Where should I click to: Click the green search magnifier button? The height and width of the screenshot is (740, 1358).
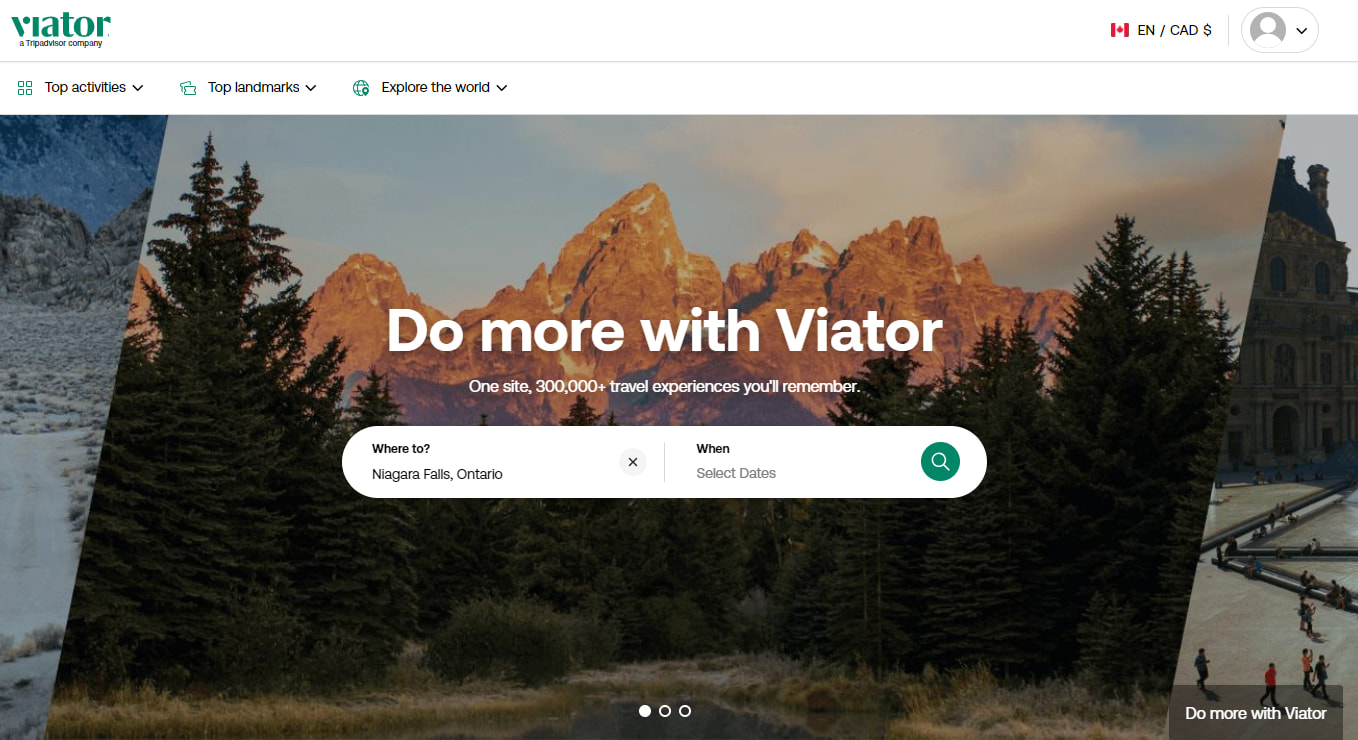(939, 461)
